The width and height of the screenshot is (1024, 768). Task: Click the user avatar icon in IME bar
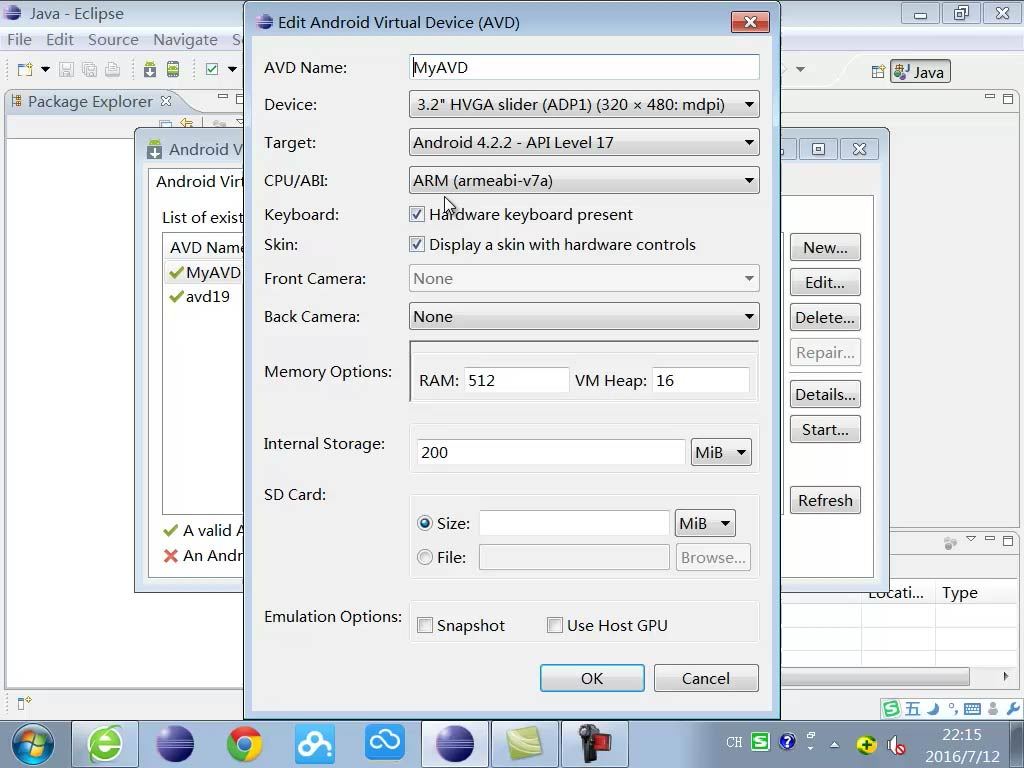pyautogui.click(x=993, y=708)
